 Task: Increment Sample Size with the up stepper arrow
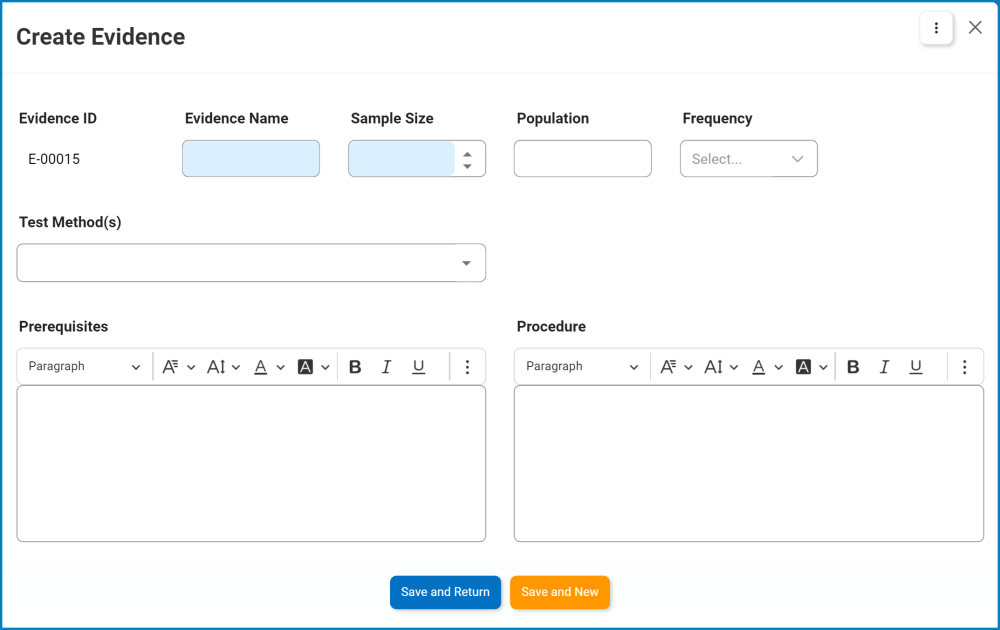point(467,152)
